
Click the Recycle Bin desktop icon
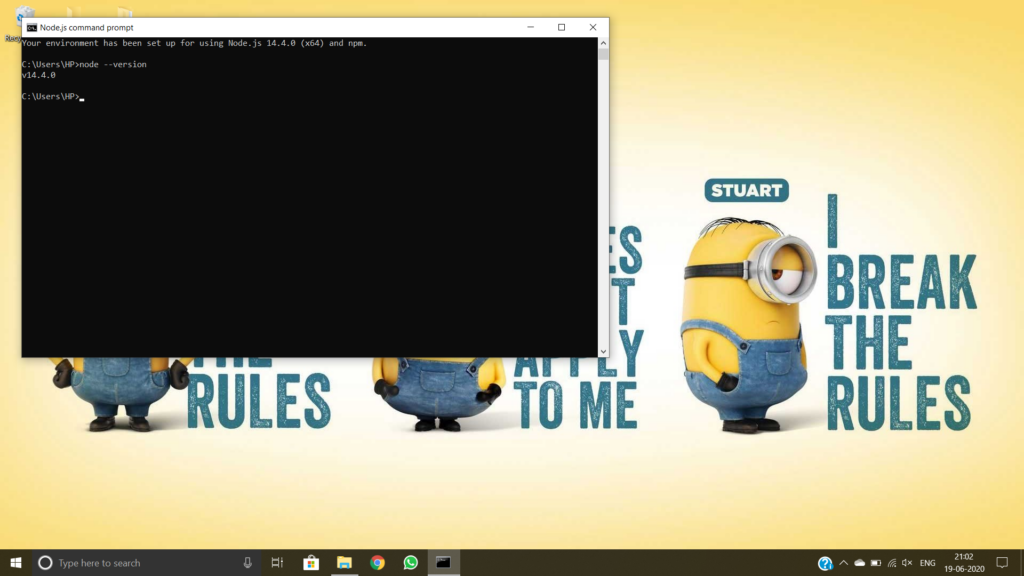point(14,23)
